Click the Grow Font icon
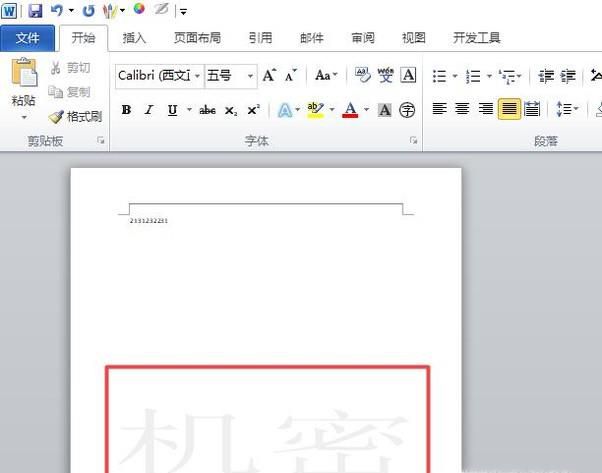Viewport: 602px width, 473px height. tap(270, 75)
